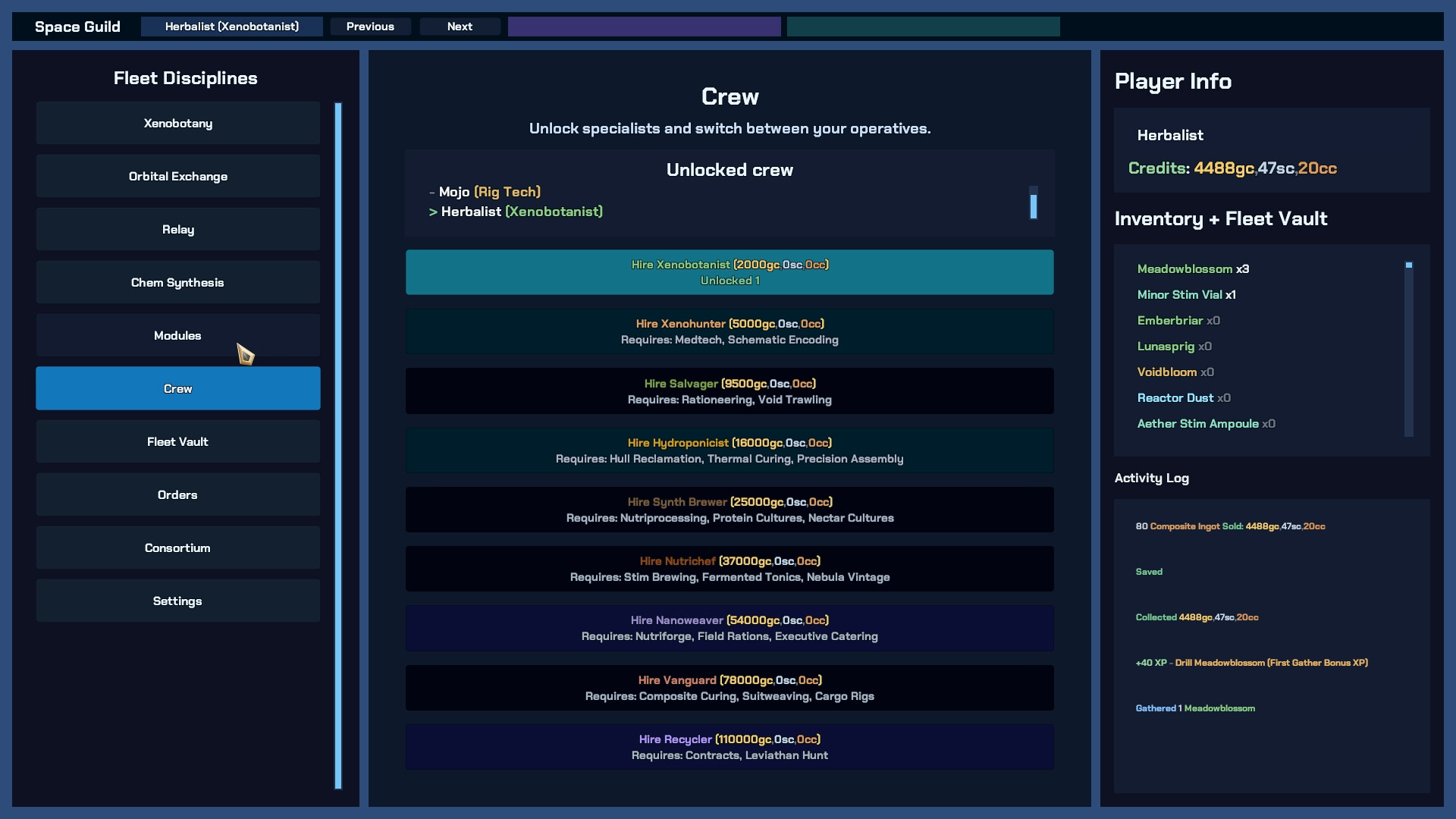Open Chem Synthesis panel

coord(177,282)
